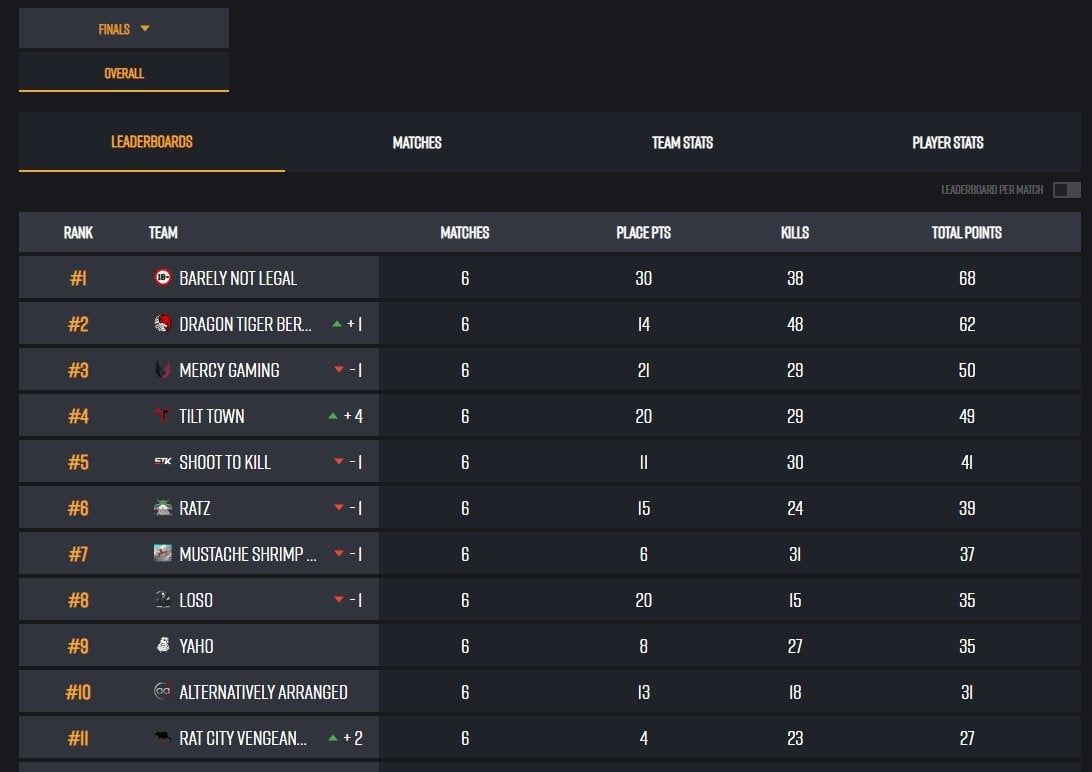Screen dimensions: 1092x772
Task: Open the Finals stage dropdown
Action: [124, 29]
